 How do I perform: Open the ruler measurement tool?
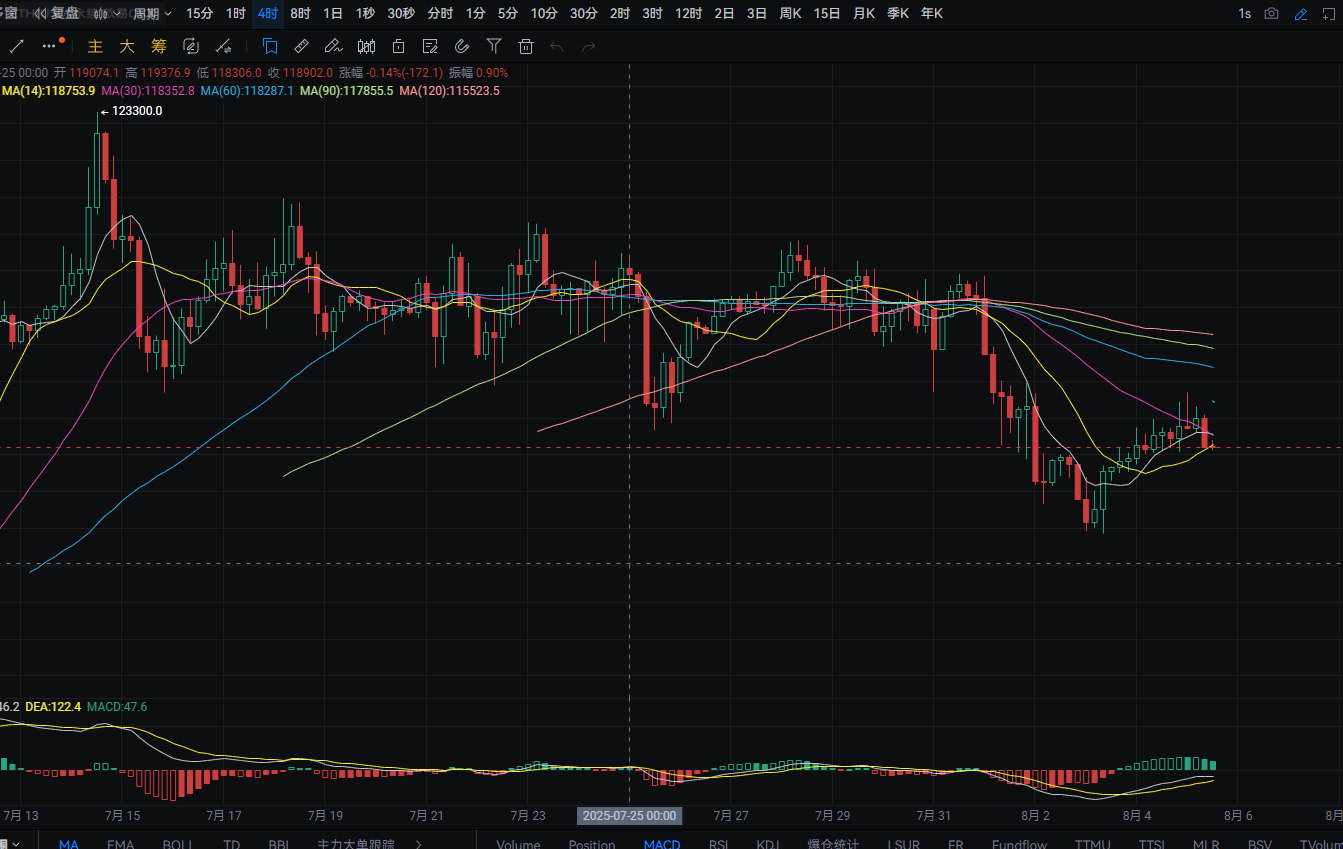[x=301, y=46]
